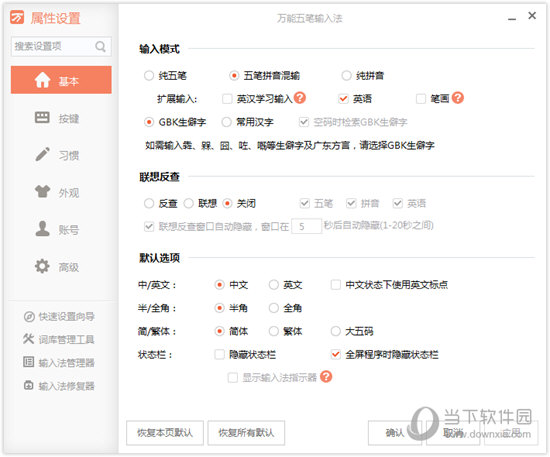Screen dimensions: 550x457
Task: Click the auto-hide seconds field
Action: 307,226
